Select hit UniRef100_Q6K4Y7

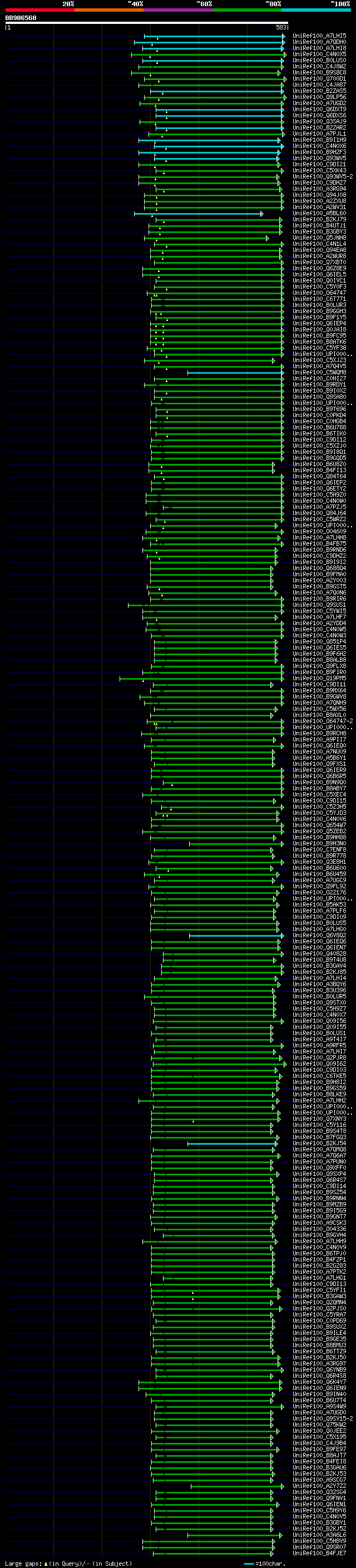click(x=319, y=1382)
